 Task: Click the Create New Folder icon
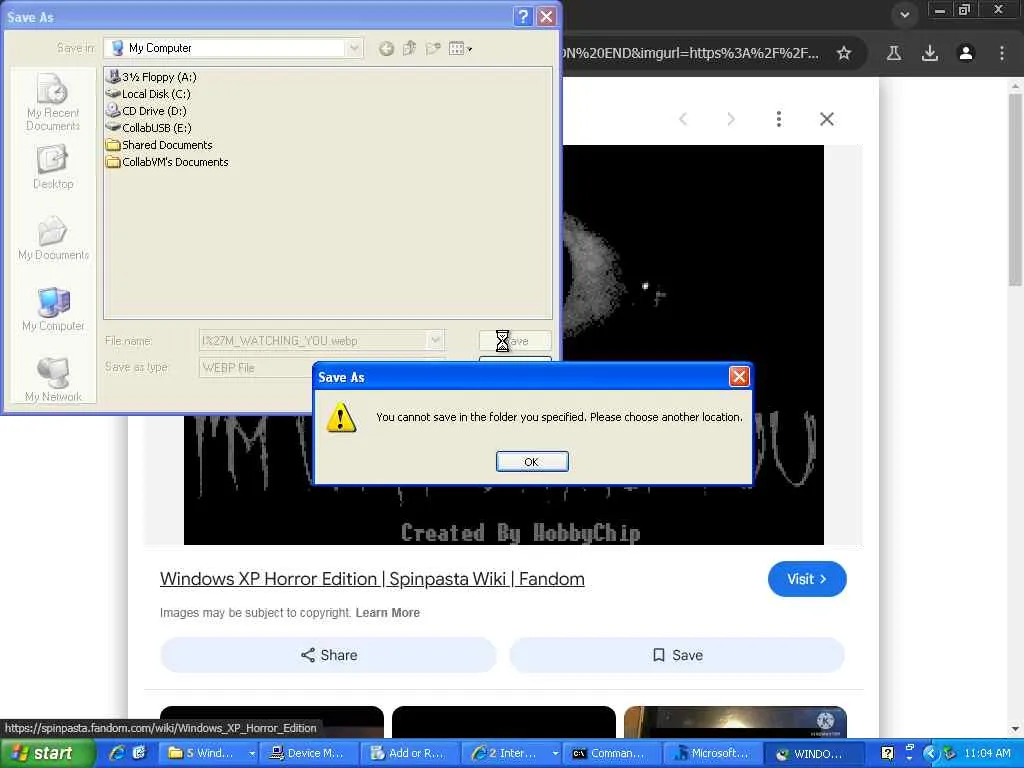[433, 48]
